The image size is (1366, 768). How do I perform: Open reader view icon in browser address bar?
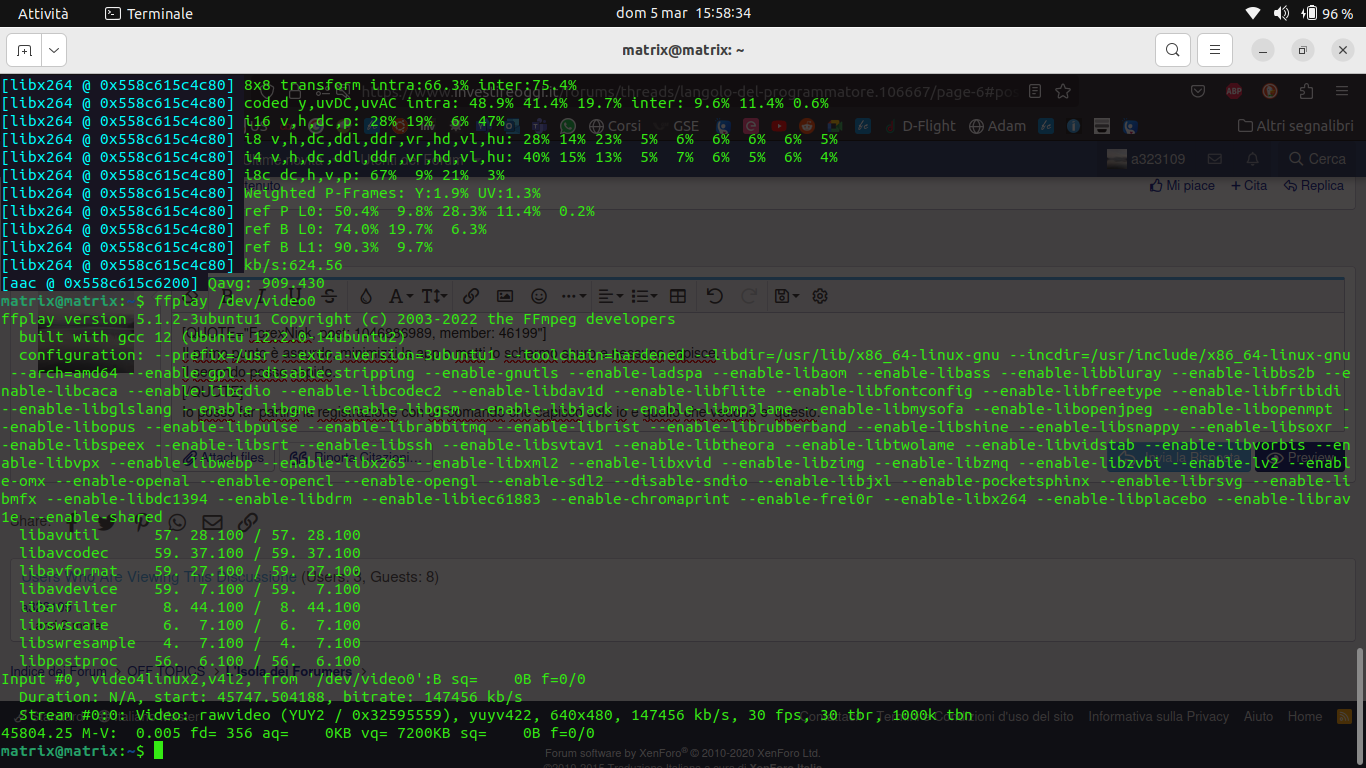1035,91
